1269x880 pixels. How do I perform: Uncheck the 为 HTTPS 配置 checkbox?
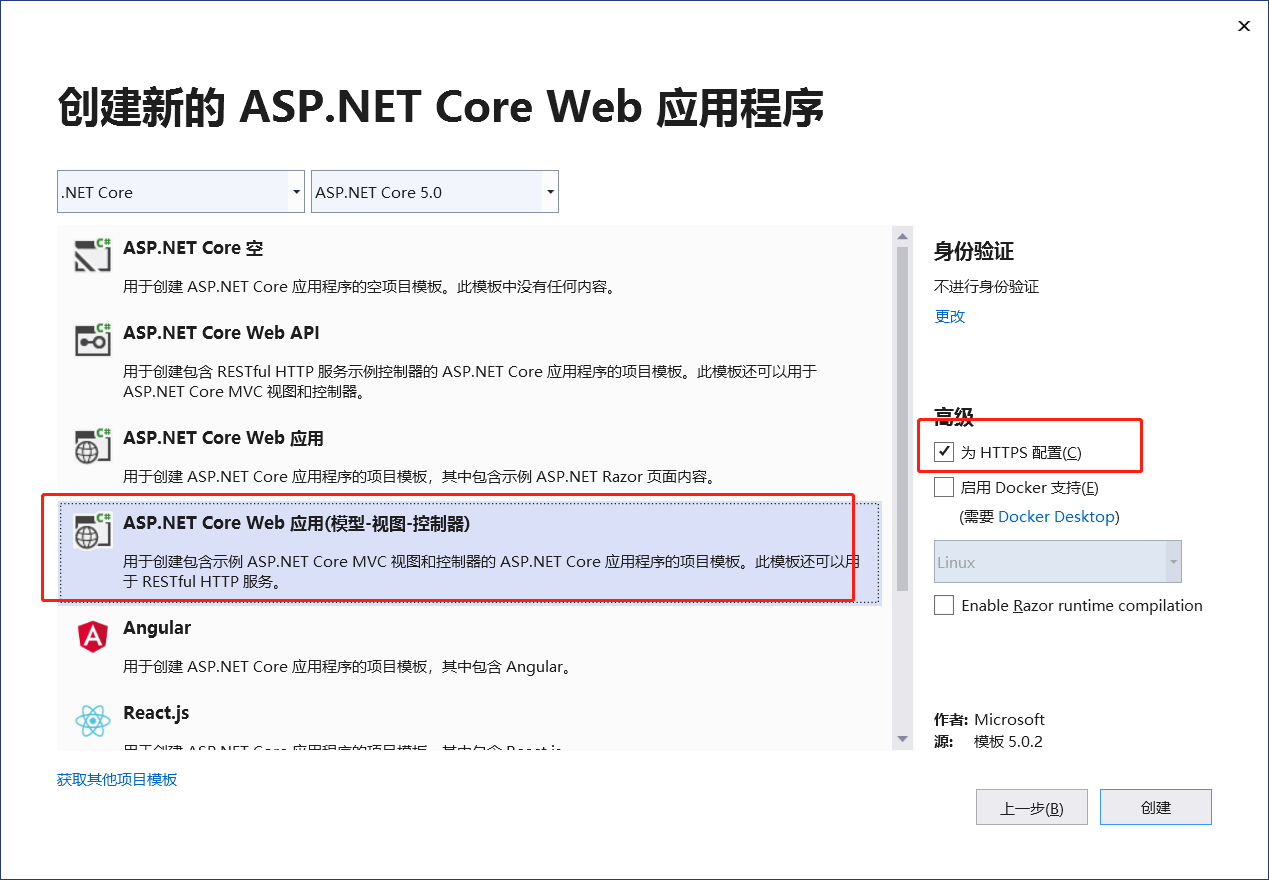[x=944, y=452]
